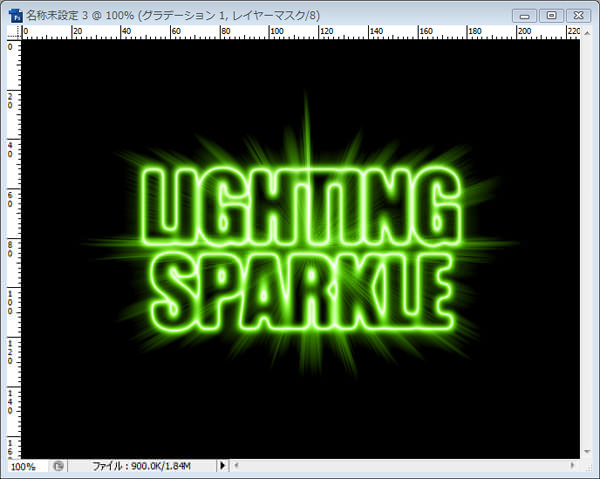Click the 100% zoom percentage field
Viewport: 600px width, 479px height.
(26, 466)
